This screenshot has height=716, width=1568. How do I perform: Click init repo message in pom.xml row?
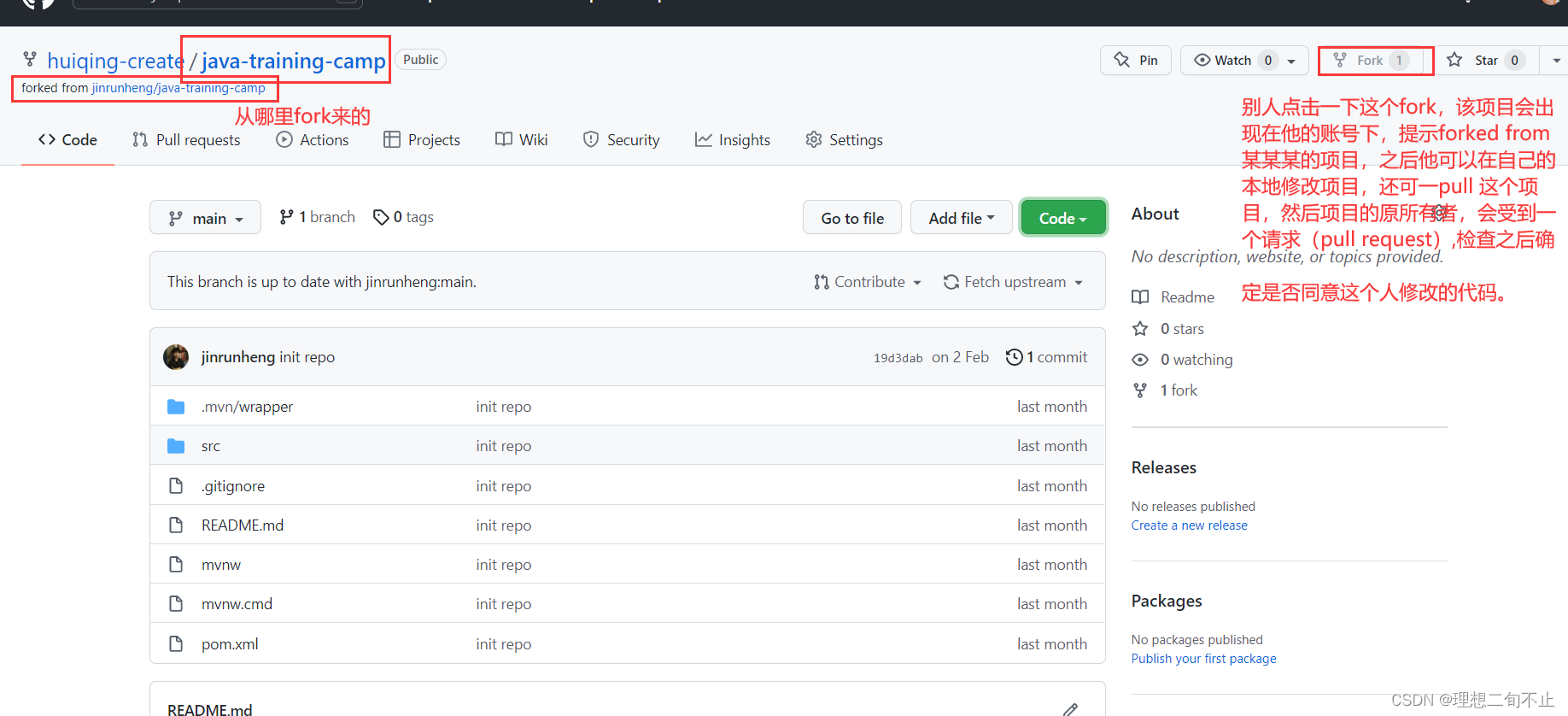(504, 644)
